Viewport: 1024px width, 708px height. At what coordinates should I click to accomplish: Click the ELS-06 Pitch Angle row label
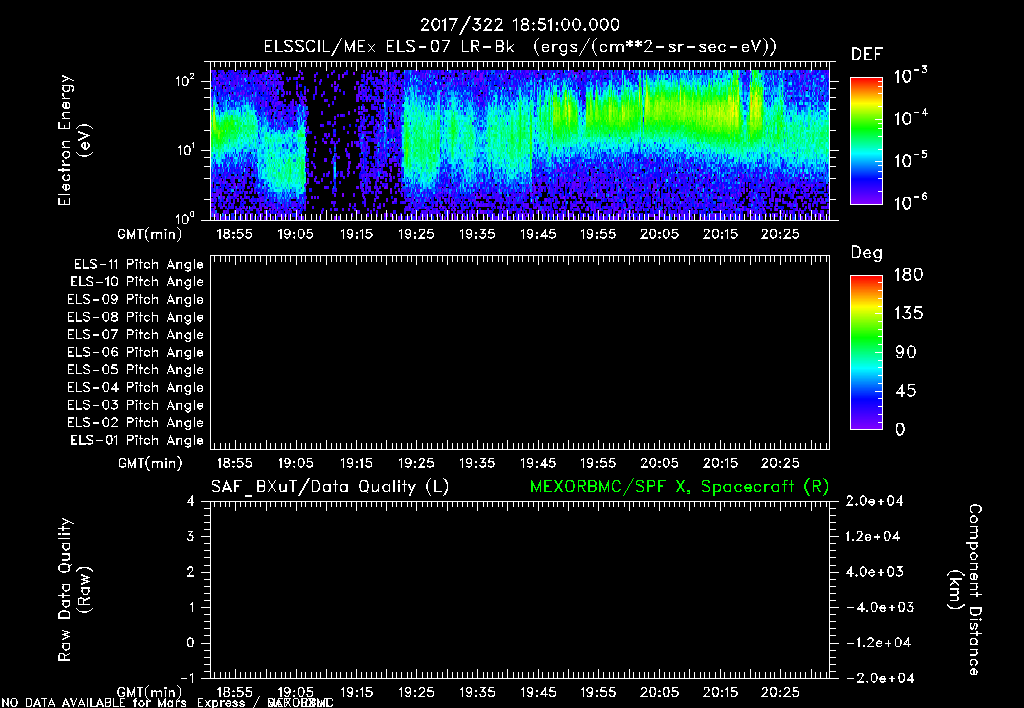[x=136, y=353]
